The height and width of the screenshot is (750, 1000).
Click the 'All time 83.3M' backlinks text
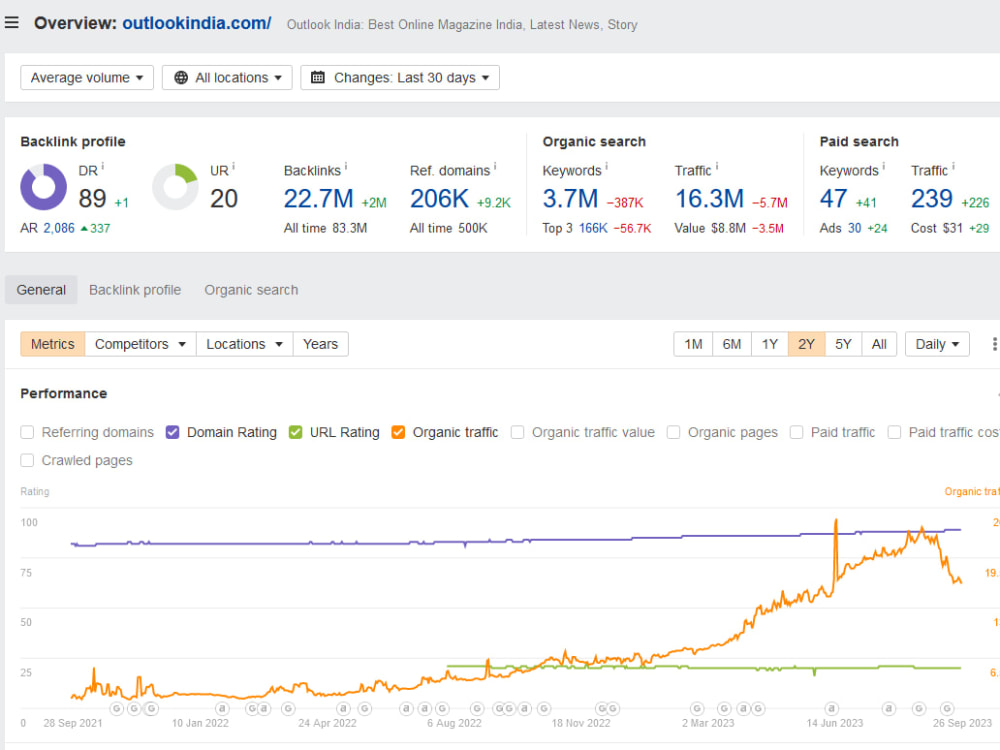point(325,228)
